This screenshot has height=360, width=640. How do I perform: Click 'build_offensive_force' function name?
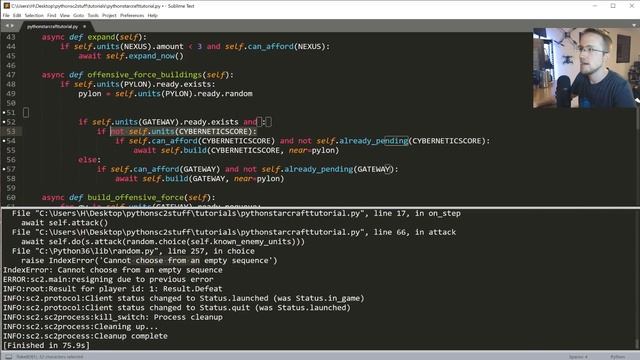tap(136, 198)
